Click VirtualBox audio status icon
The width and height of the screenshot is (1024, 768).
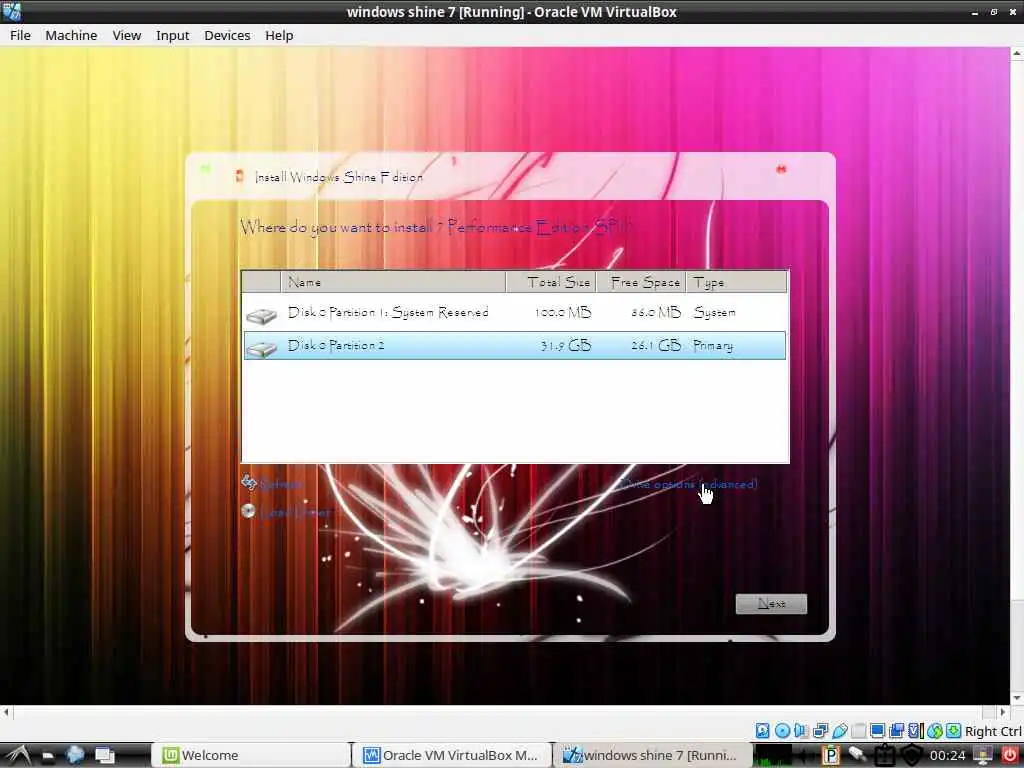[801, 731]
